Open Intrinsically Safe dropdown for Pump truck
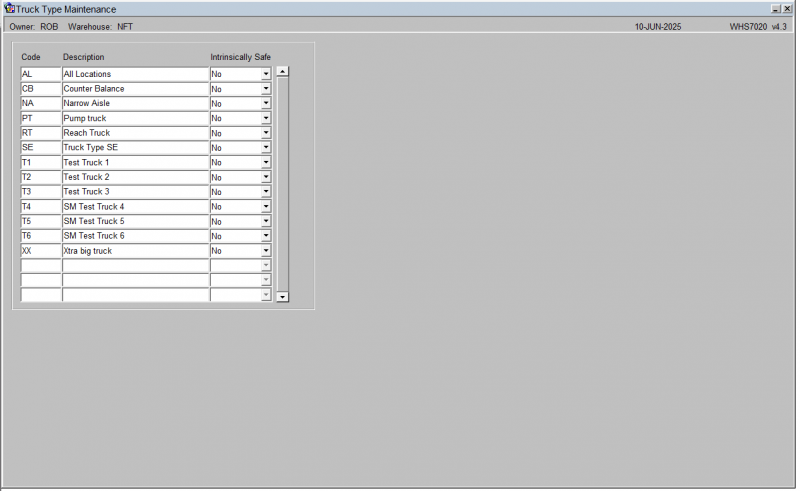Image resolution: width=800 pixels, height=491 pixels. pyautogui.click(x=266, y=118)
